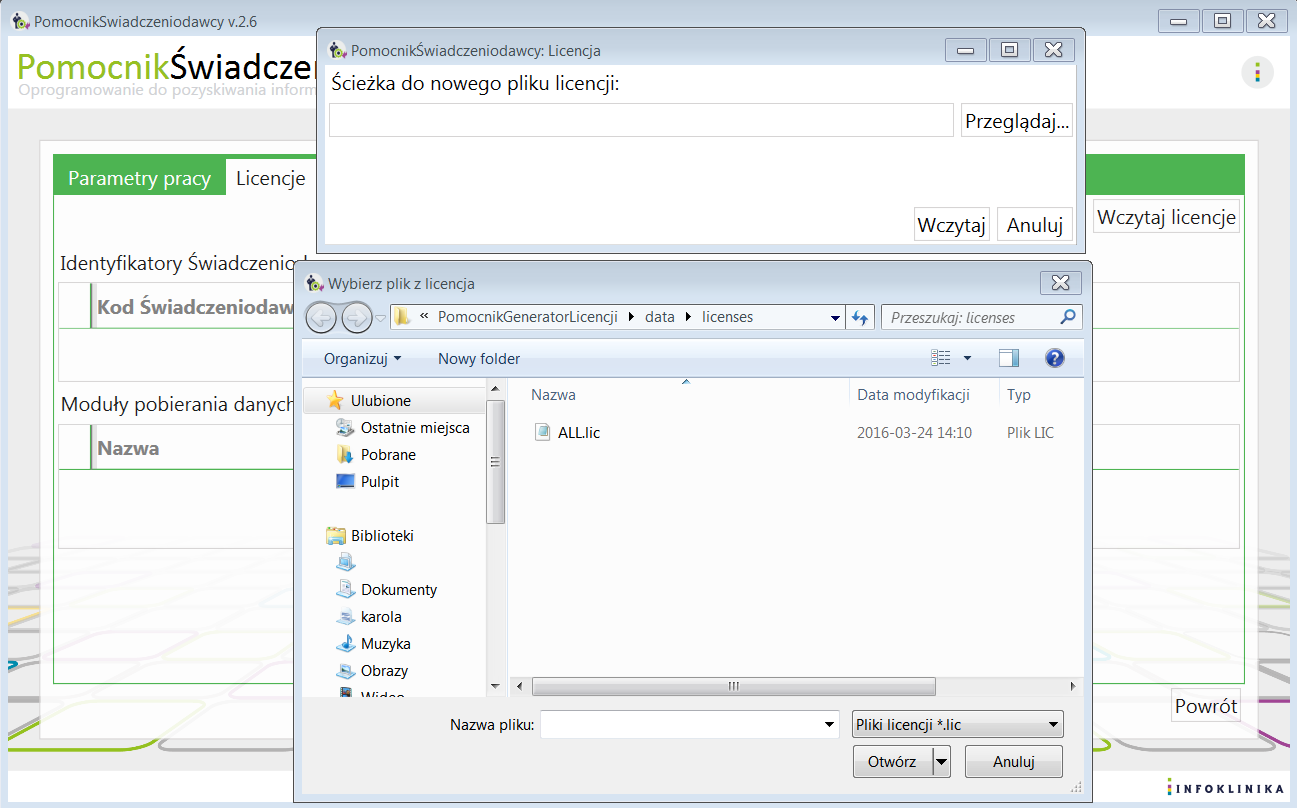Click the change view icon in file dialog
This screenshot has width=1297, height=808.
click(941, 358)
